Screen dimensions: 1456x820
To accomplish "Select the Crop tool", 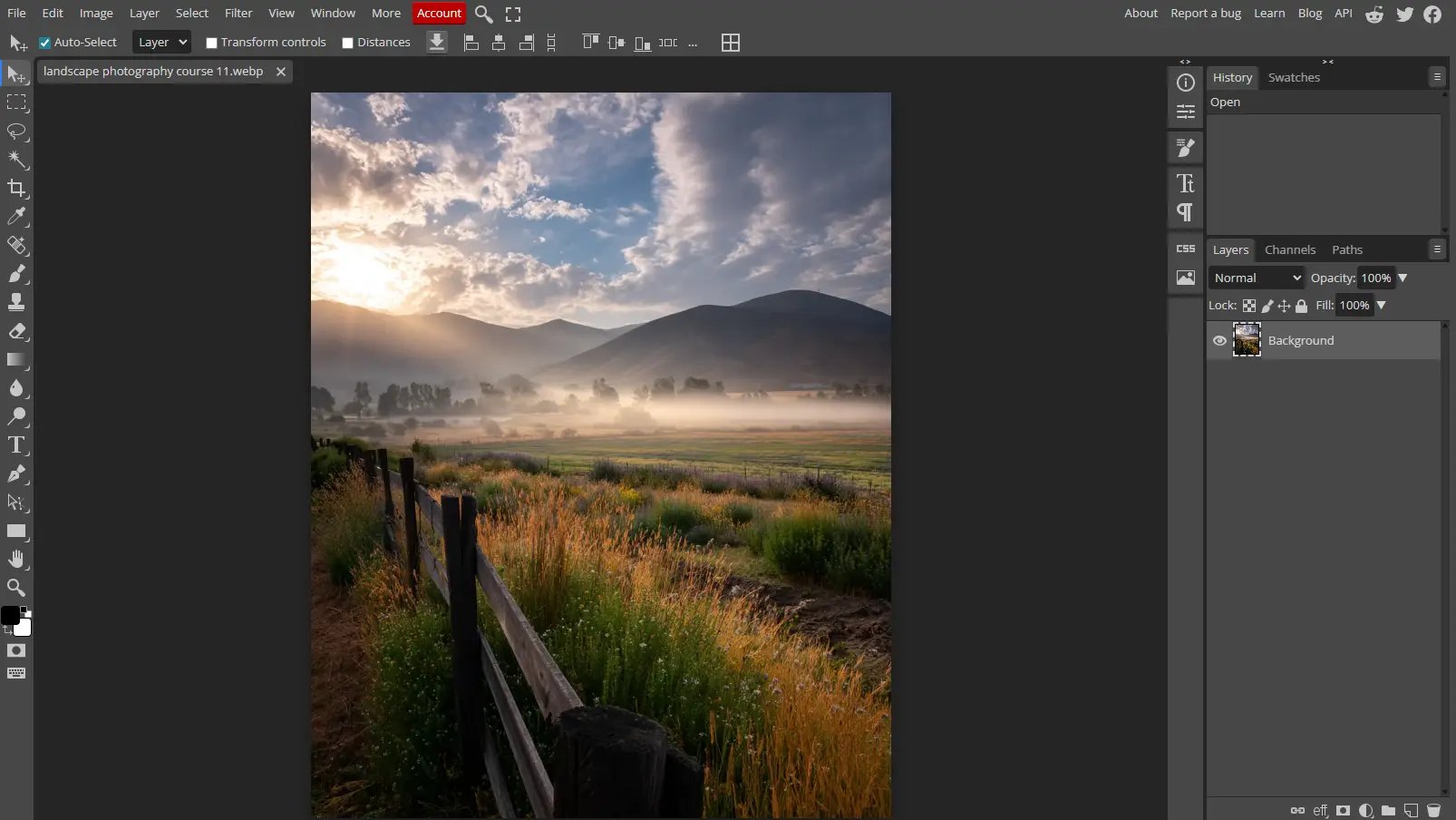I will click(x=16, y=188).
